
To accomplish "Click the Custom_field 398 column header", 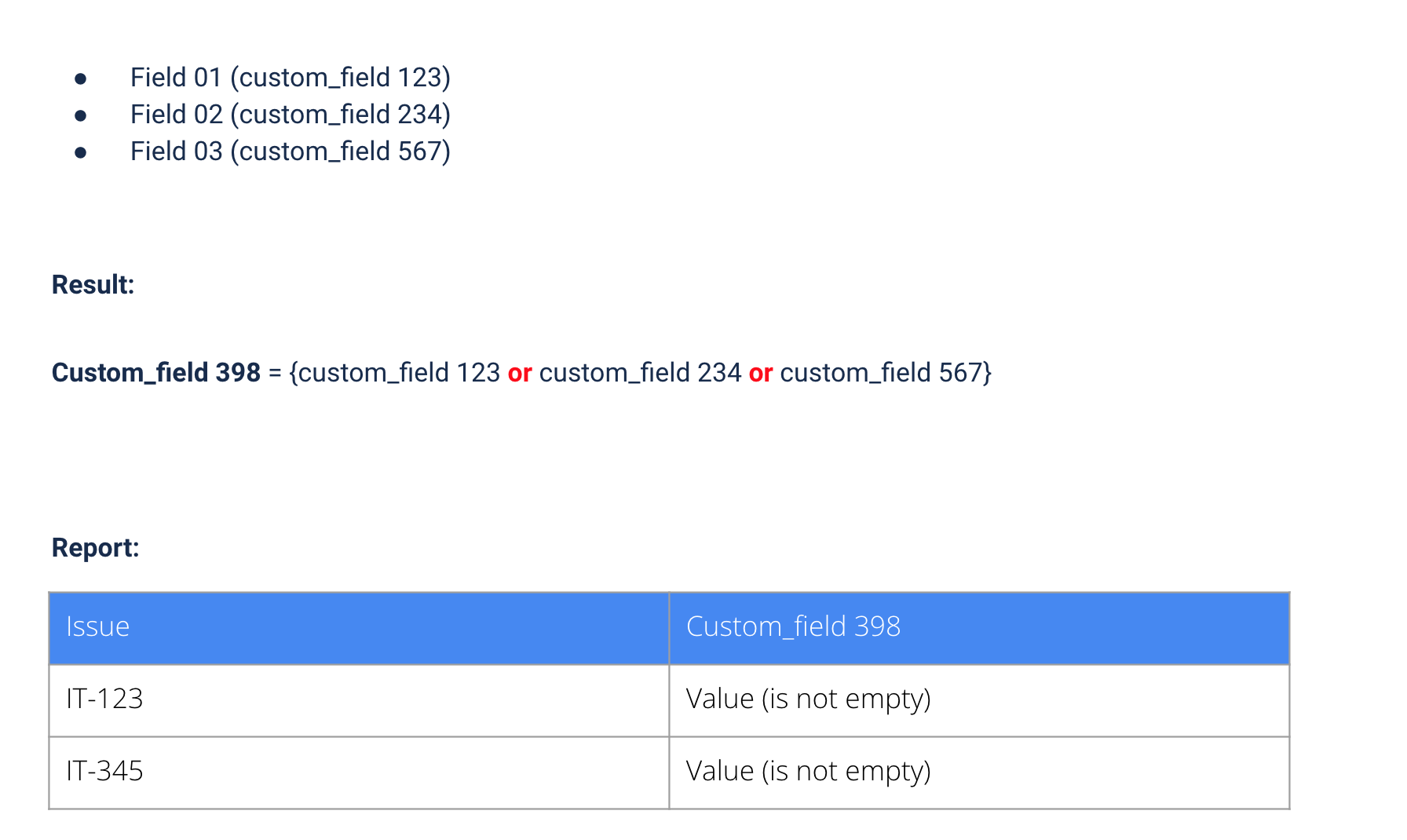I will point(979,628).
